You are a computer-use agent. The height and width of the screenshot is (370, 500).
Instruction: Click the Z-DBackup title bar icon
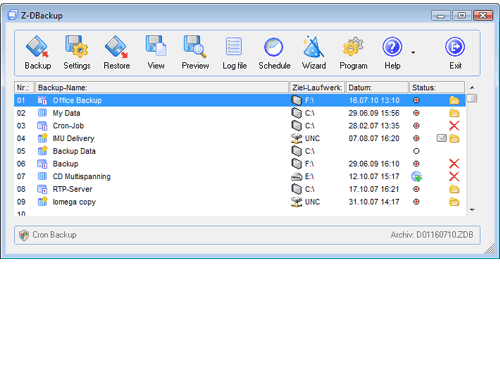(13, 15)
